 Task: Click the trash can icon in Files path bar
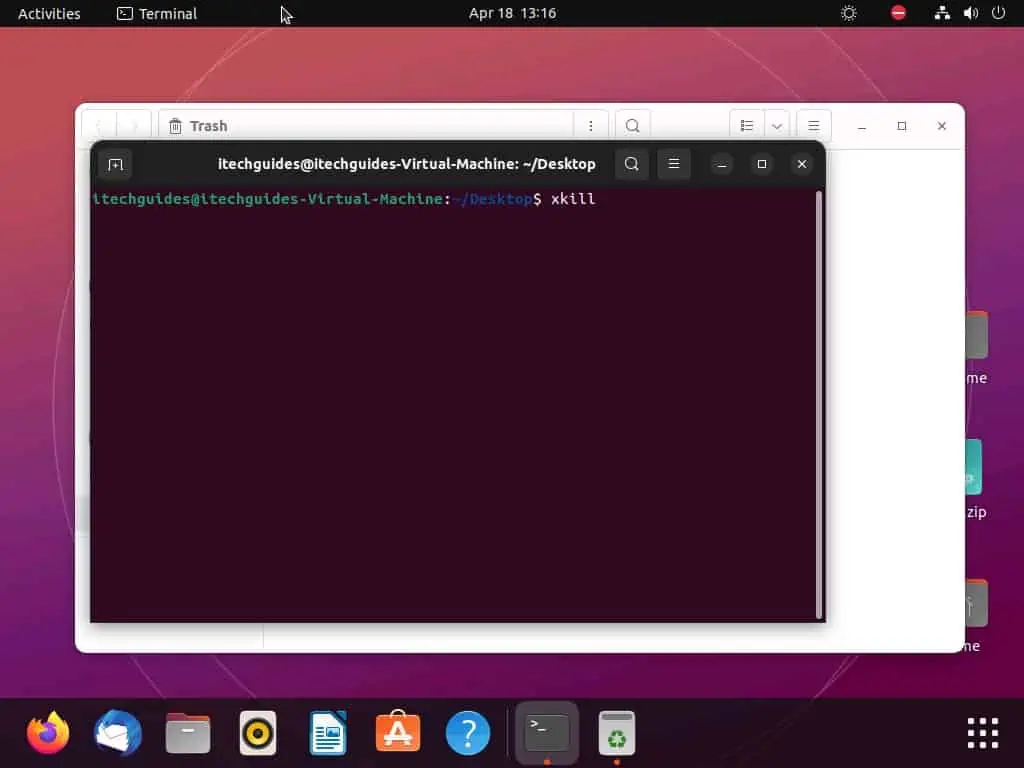tap(175, 126)
